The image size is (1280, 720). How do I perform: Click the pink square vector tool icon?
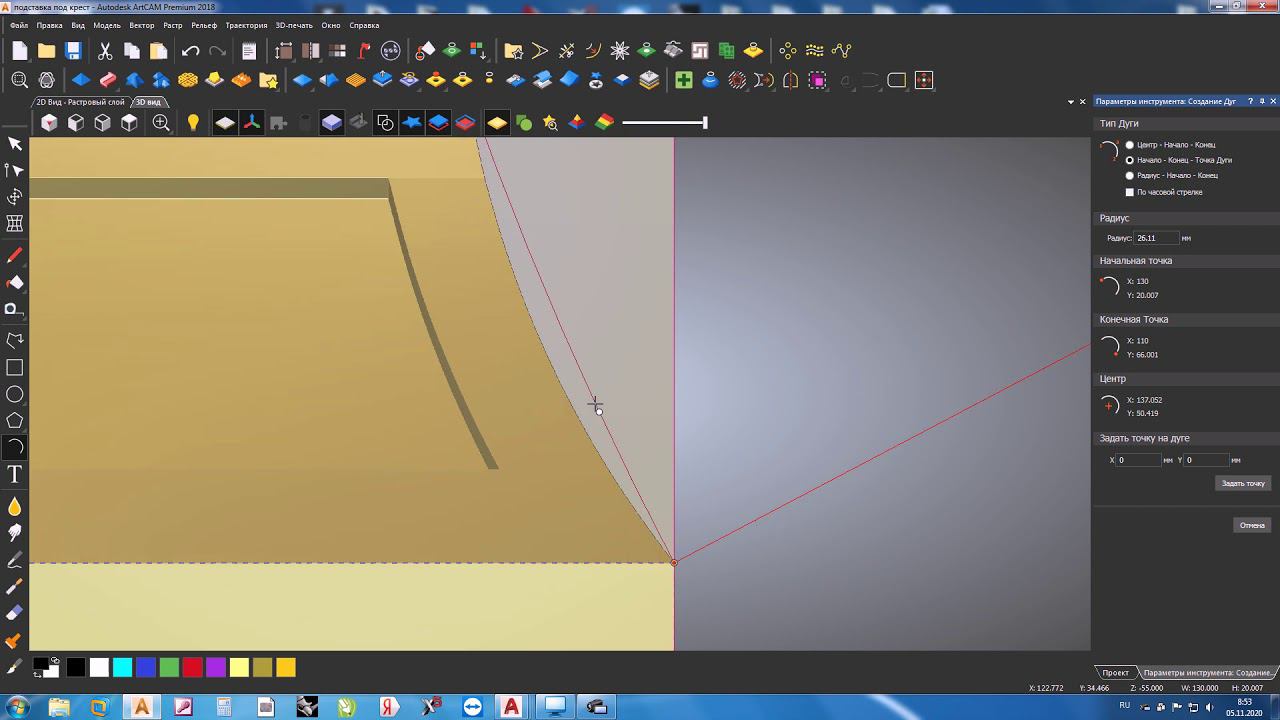[818, 80]
